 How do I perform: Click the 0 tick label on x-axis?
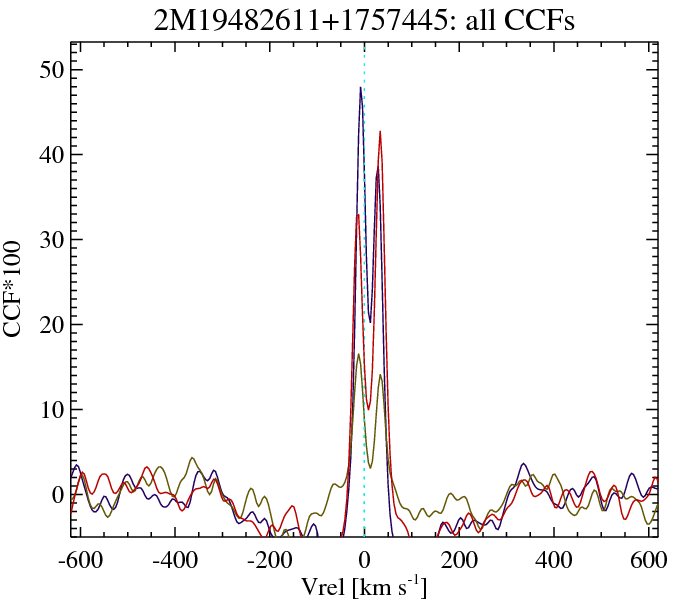(x=364, y=558)
